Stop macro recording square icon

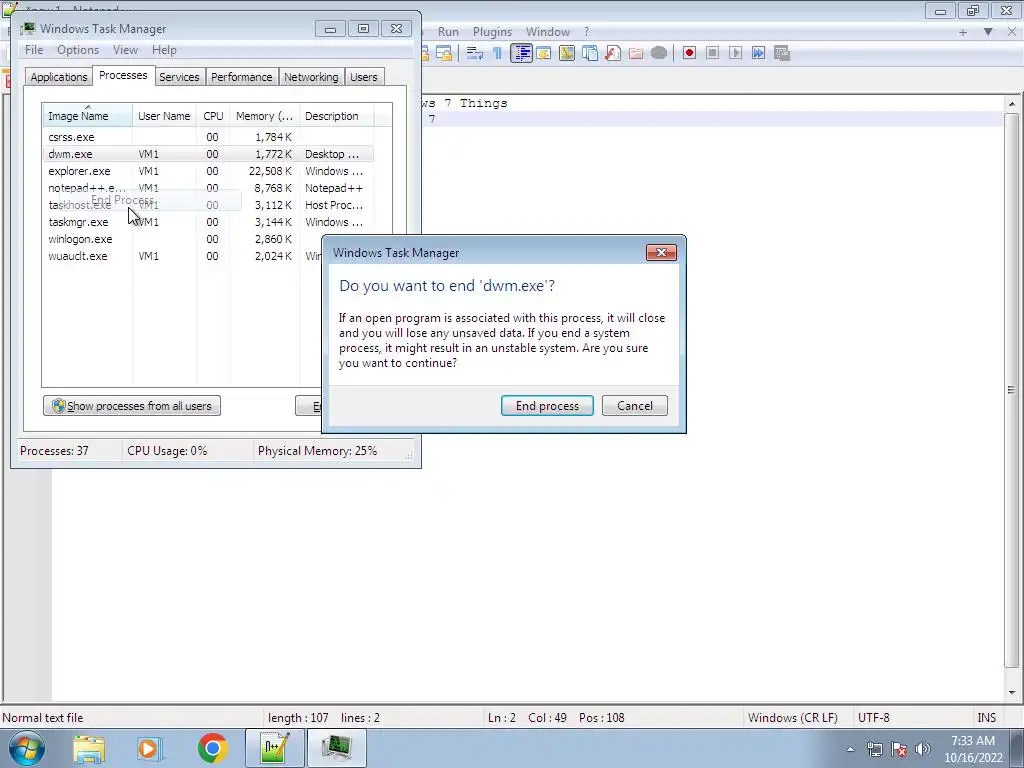pos(712,53)
